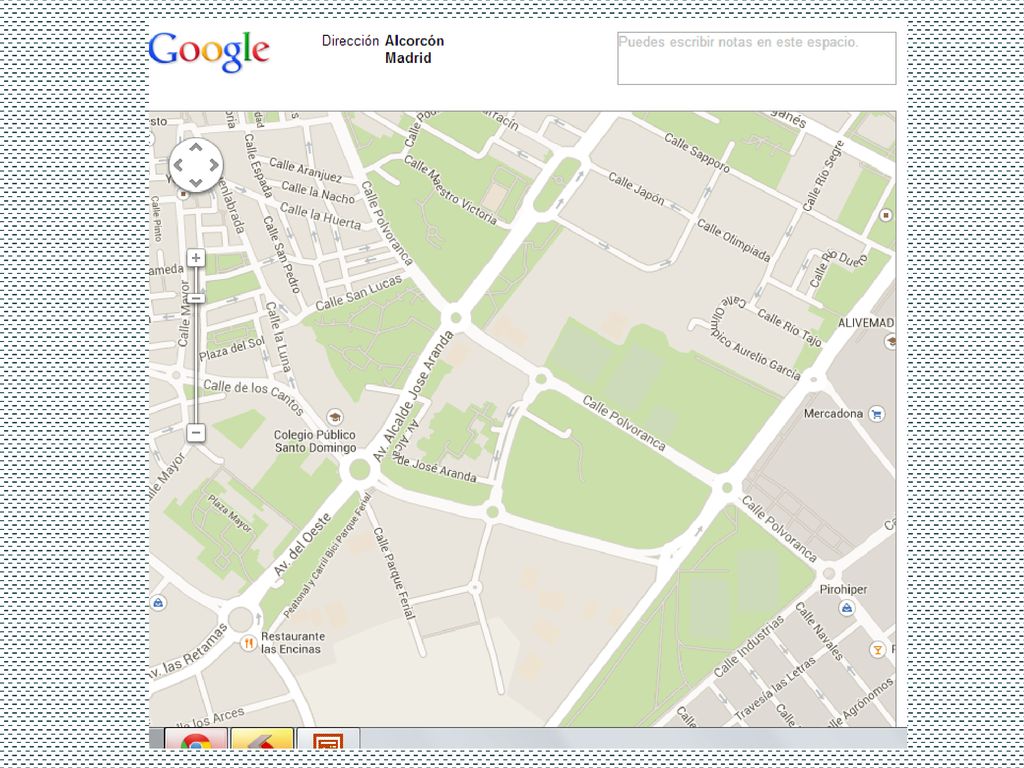The width and height of the screenshot is (1024, 768).
Task: Click the Calle Olimpiada street label
Action: tap(733, 240)
